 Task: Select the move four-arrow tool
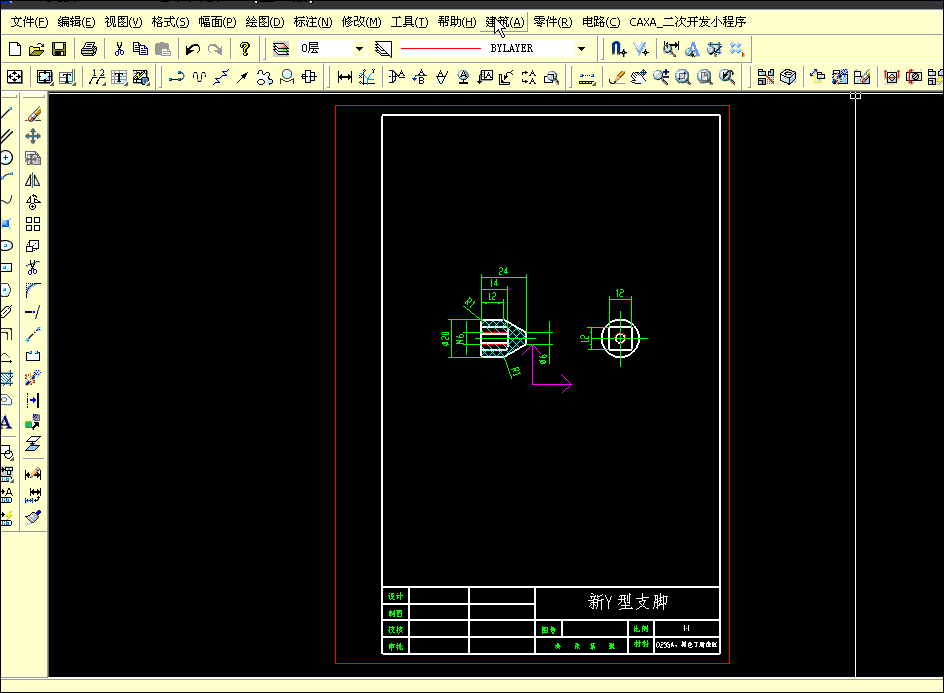coord(33,136)
